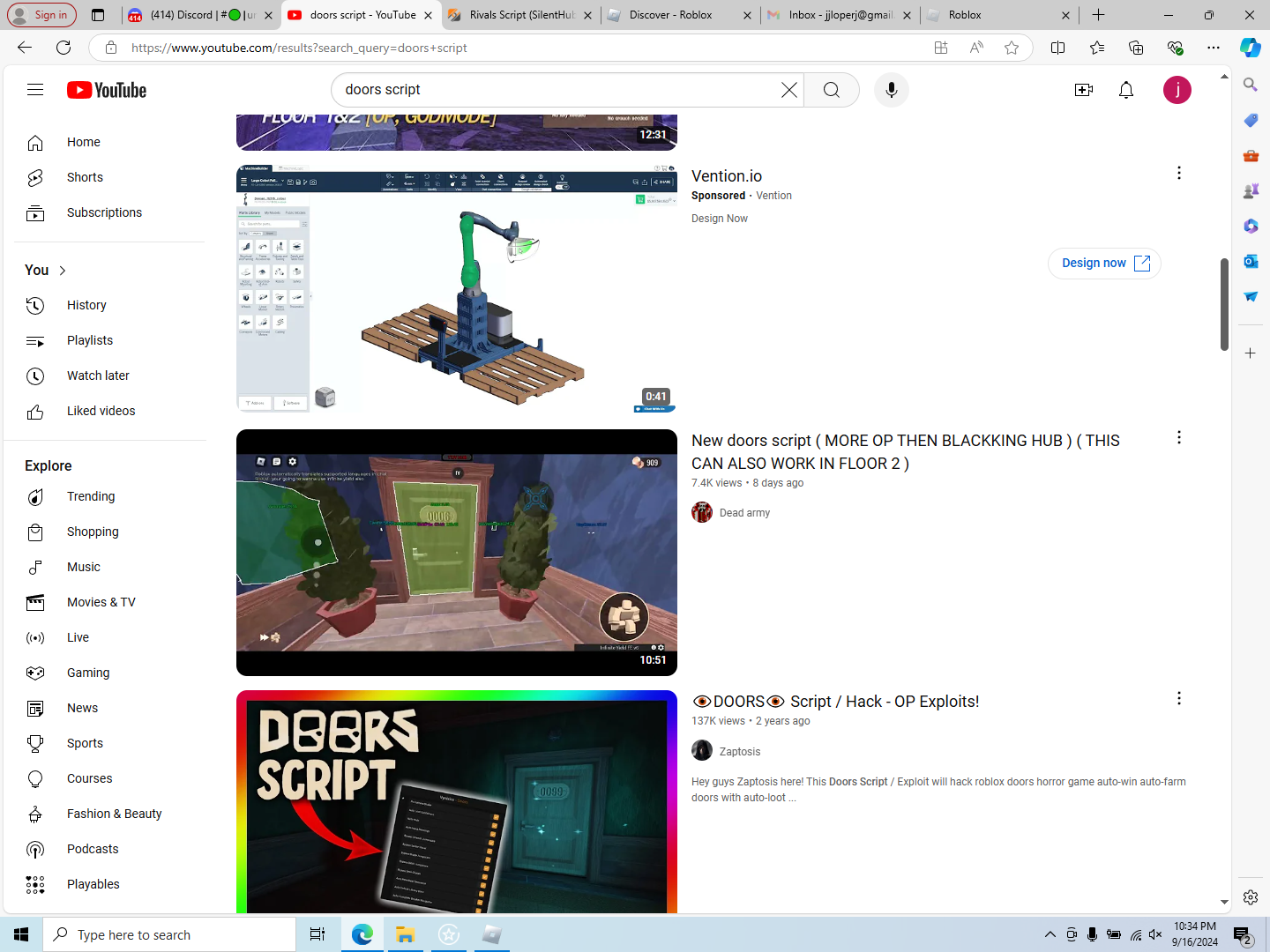This screenshot has width=1270, height=952.
Task: Open the Create video menu
Action: (1084, 90)
